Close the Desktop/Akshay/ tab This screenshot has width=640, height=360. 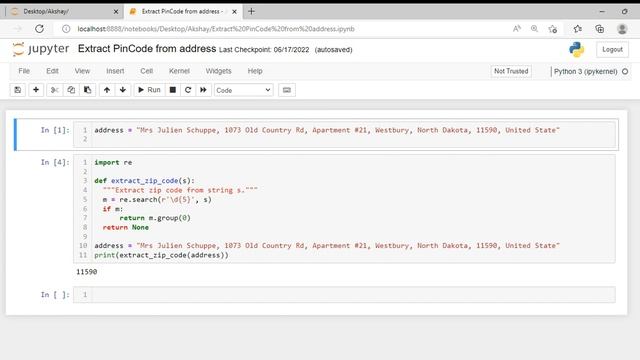pyautogui.click(x=116, y=12)
